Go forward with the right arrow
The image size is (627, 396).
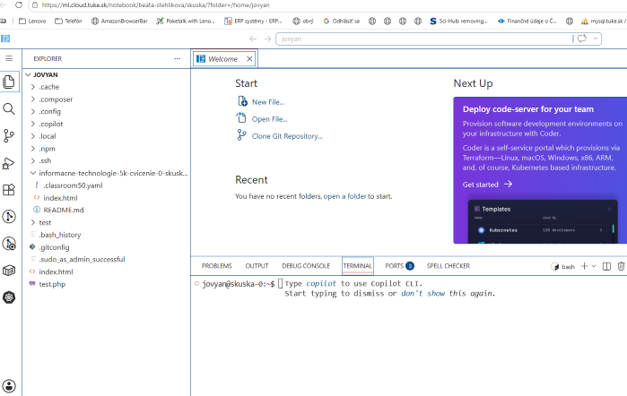coord(268,39)
